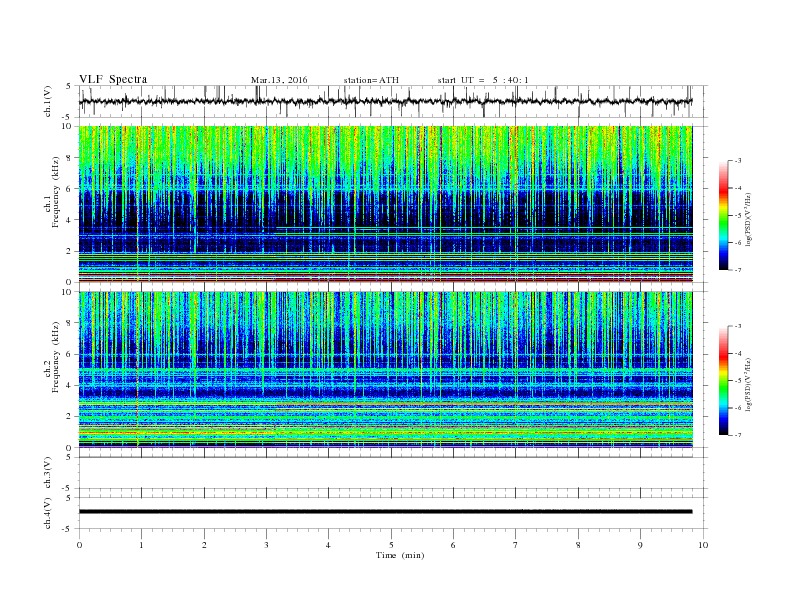Click the "8" kHz tick on ch.1 frequency axis

point(69,158)
